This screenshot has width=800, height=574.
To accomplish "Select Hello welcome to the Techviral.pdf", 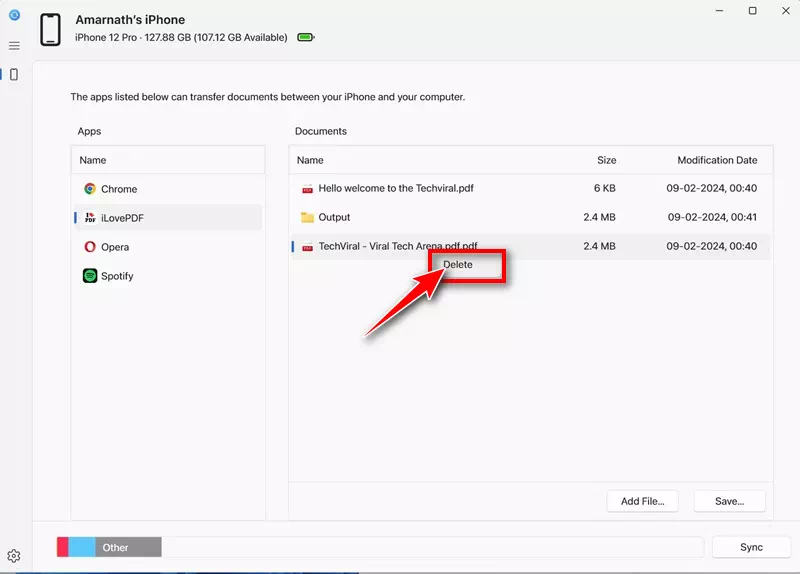I will [x=531, y=188].
